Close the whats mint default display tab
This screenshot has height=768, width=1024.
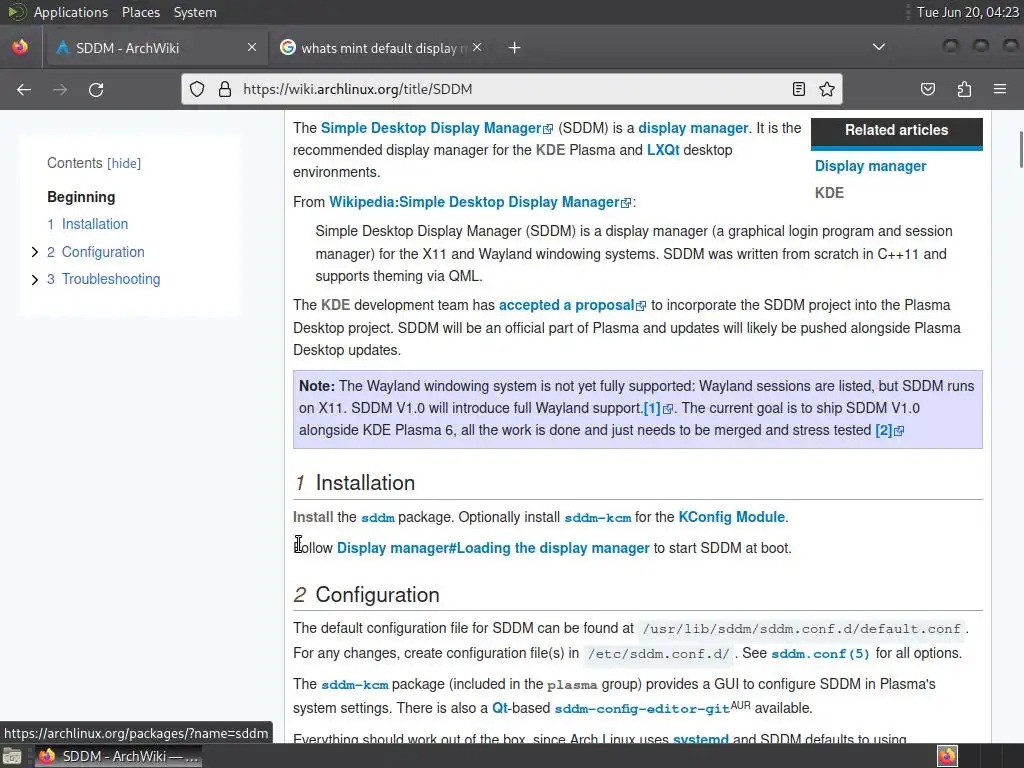(477, 48)
